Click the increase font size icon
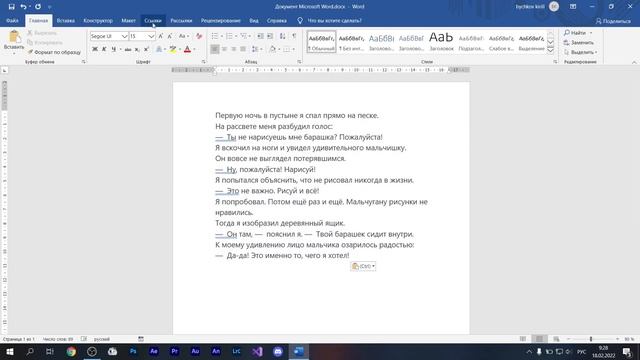 point(161,36)
